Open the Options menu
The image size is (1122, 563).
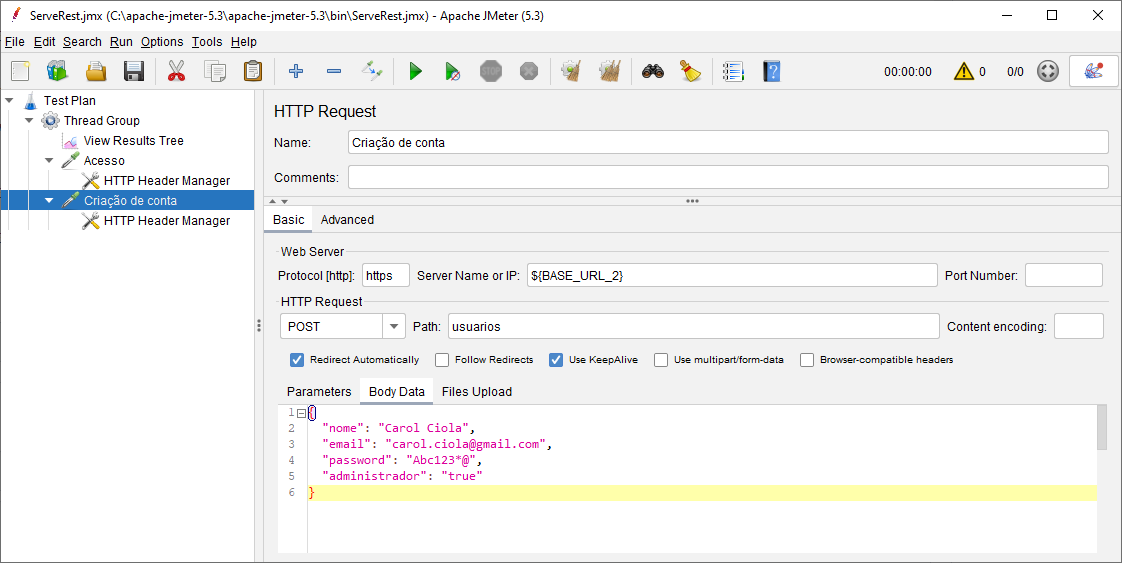(162, 41)
